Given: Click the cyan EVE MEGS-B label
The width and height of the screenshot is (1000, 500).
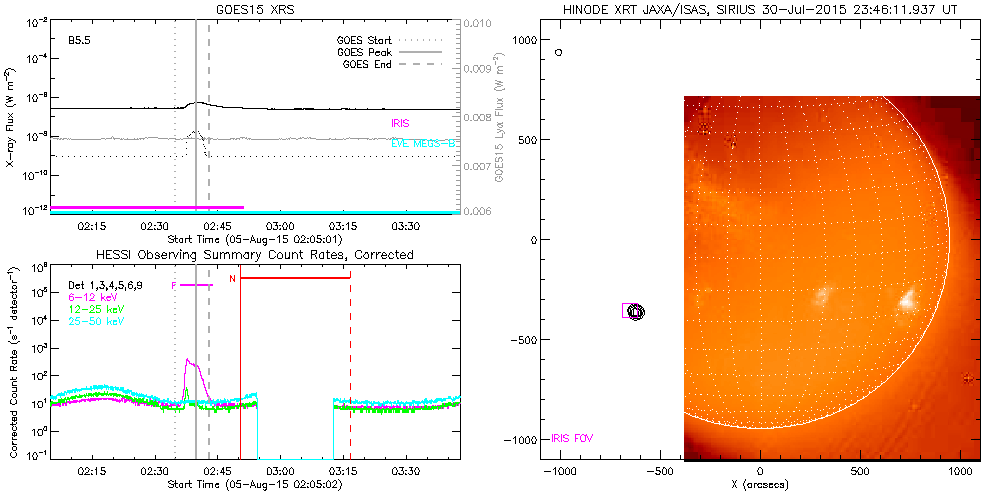Looking at the screenshot, I should [x=424, y=144].
